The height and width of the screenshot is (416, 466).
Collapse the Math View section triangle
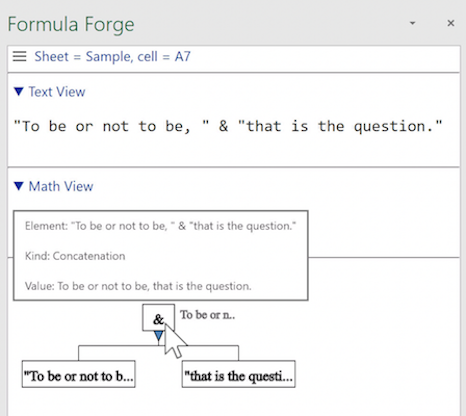coord(19,186)
